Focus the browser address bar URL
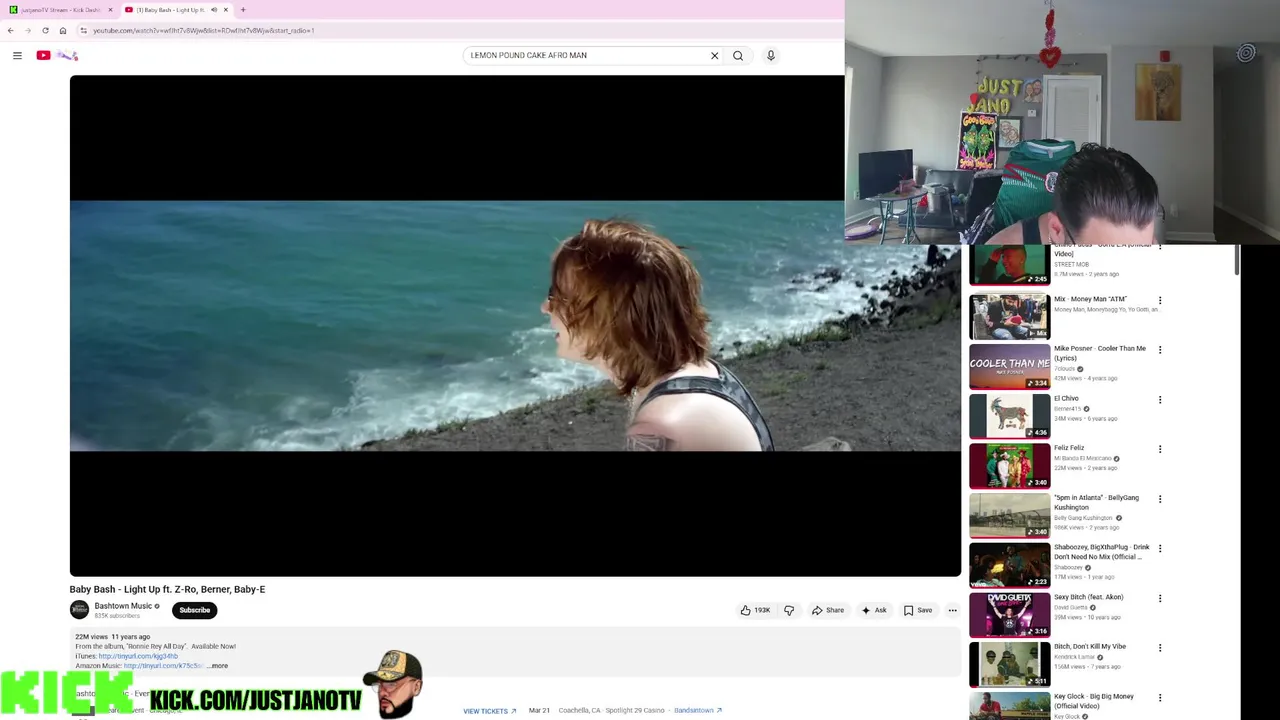The height and width of the screenshot is (720, 1280). (203, 30)
